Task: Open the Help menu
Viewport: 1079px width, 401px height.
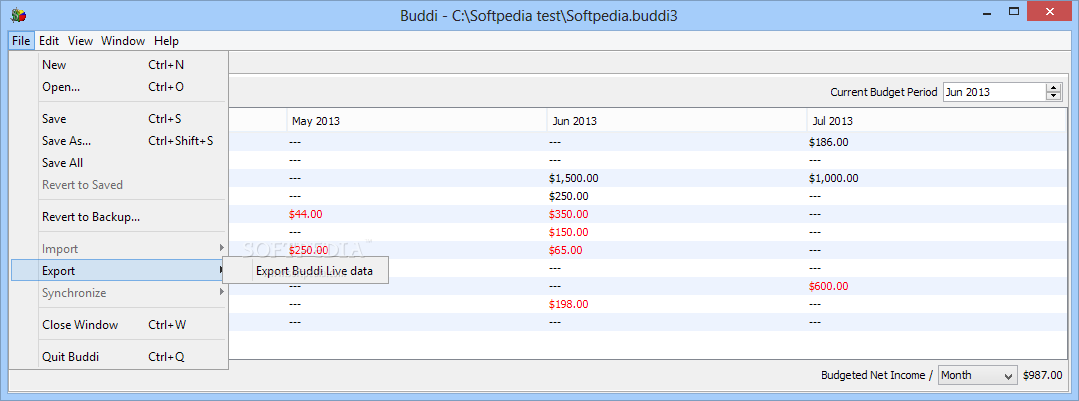Action: 166,41
